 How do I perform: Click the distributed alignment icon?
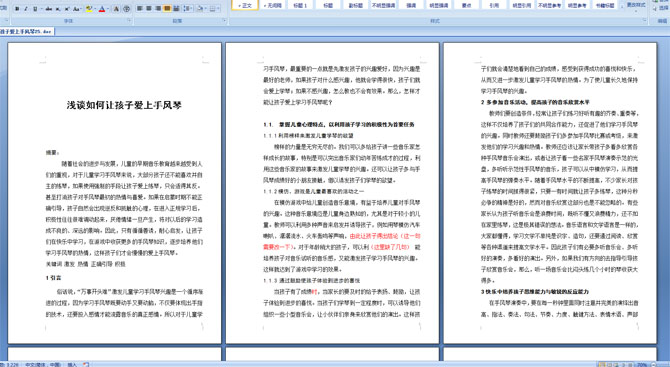point(176,9)
